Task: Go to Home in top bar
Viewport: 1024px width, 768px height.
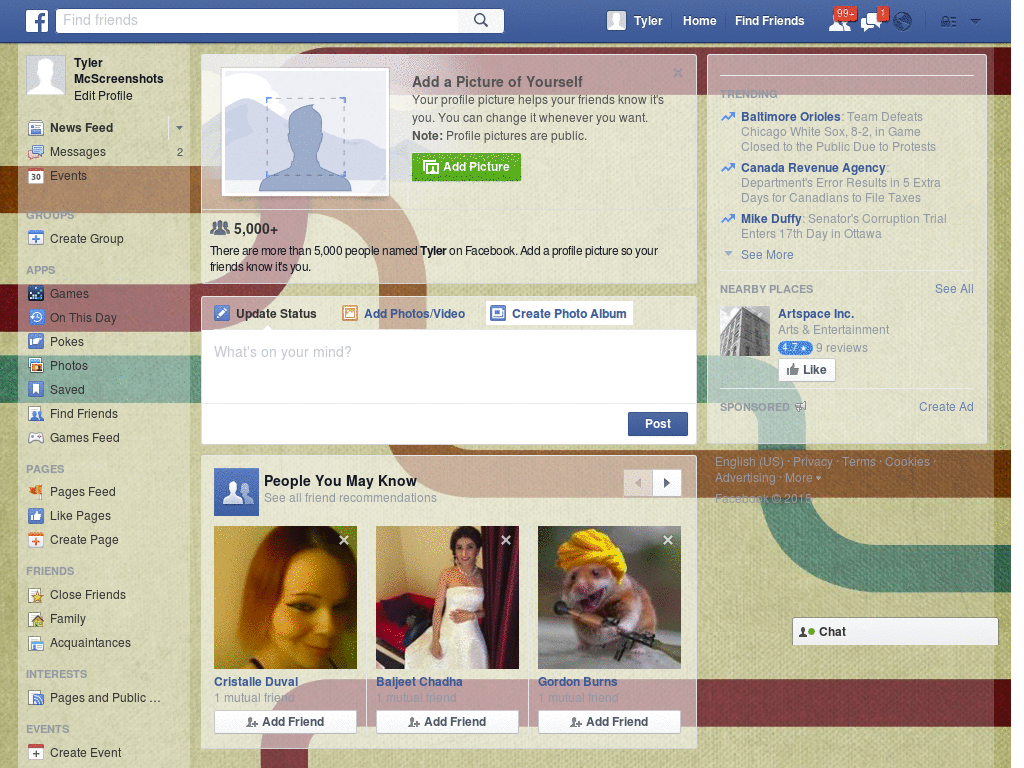Action: (699, 21)
